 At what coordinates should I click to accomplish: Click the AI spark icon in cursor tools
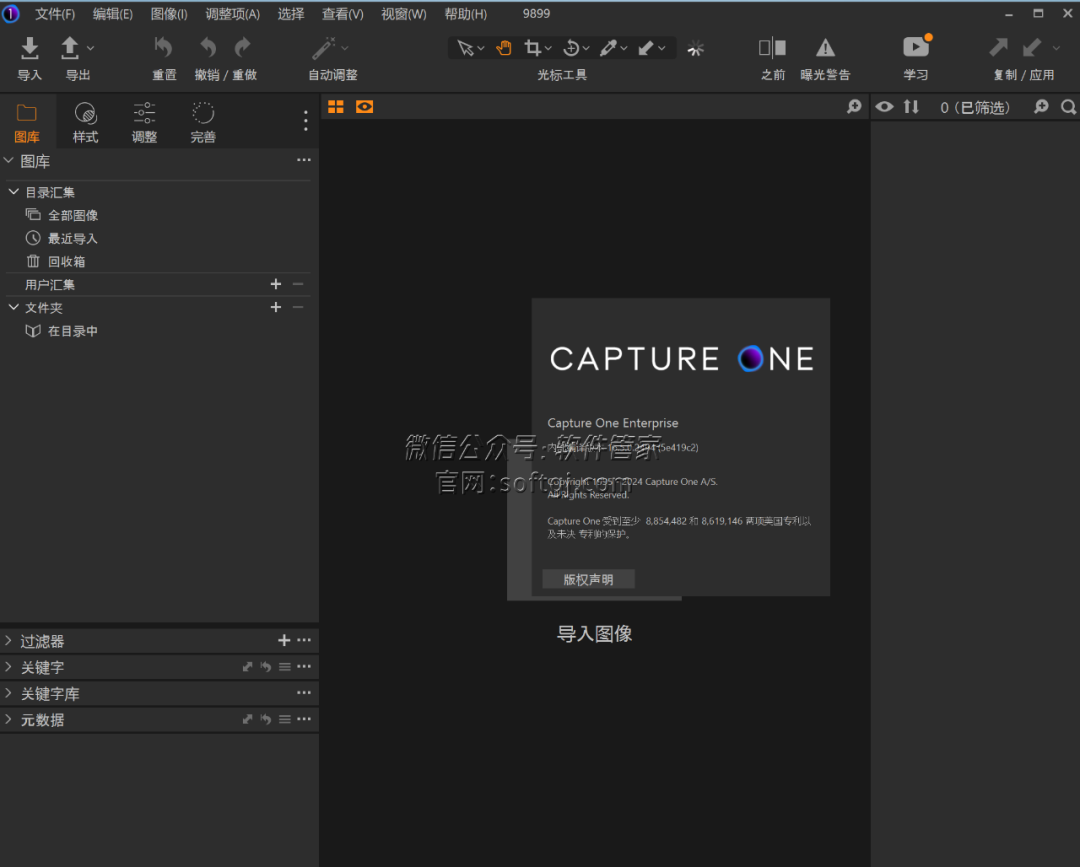pos(696,48)
